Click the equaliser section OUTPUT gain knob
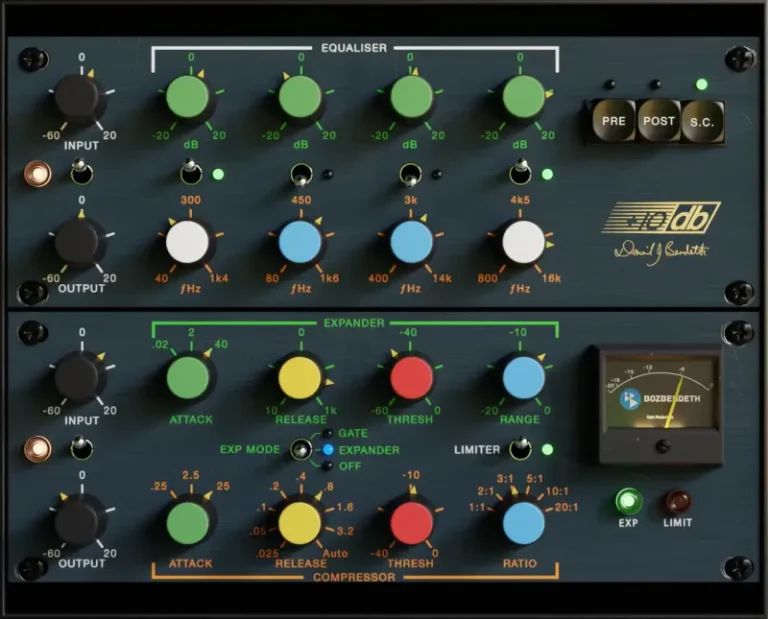This screenshot has height=619, width=768. [76, 241]
